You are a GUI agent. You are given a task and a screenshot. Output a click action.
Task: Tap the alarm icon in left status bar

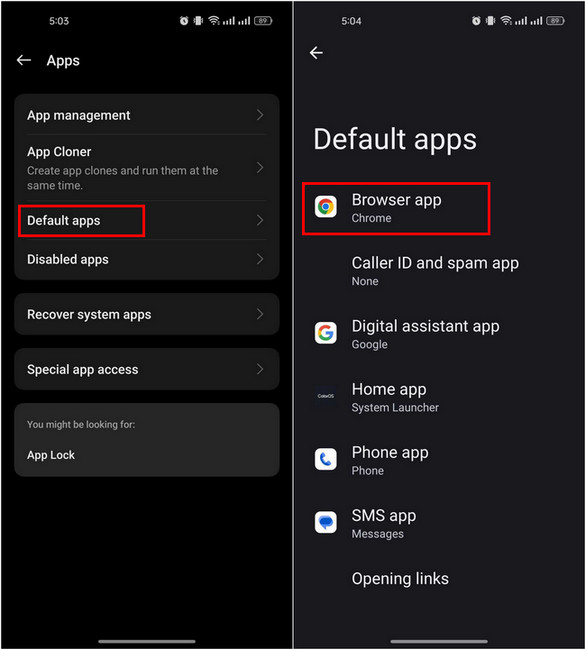[x=184, y=21]
